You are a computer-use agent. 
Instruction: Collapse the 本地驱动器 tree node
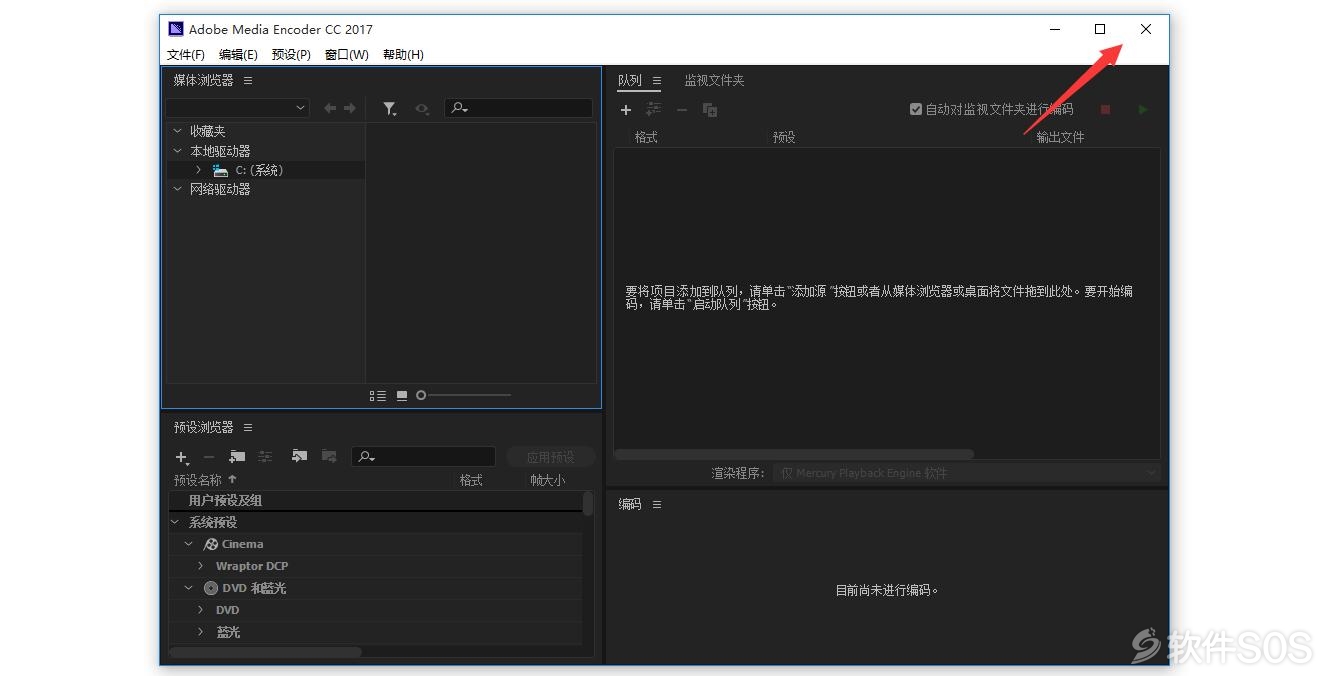[177, 151]
